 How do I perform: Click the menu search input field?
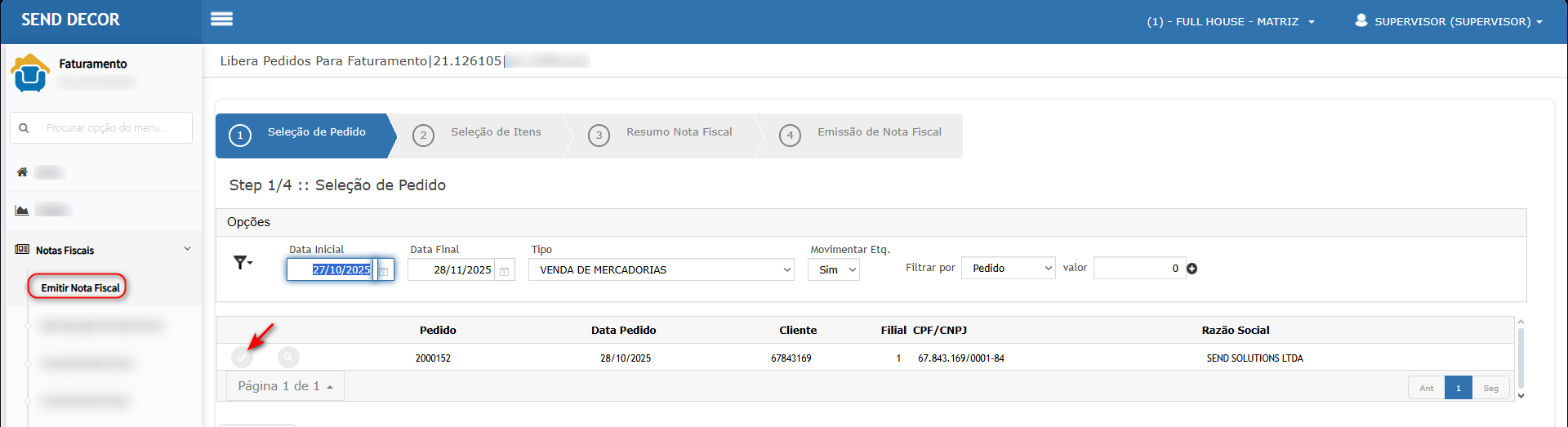click(106, 128)
